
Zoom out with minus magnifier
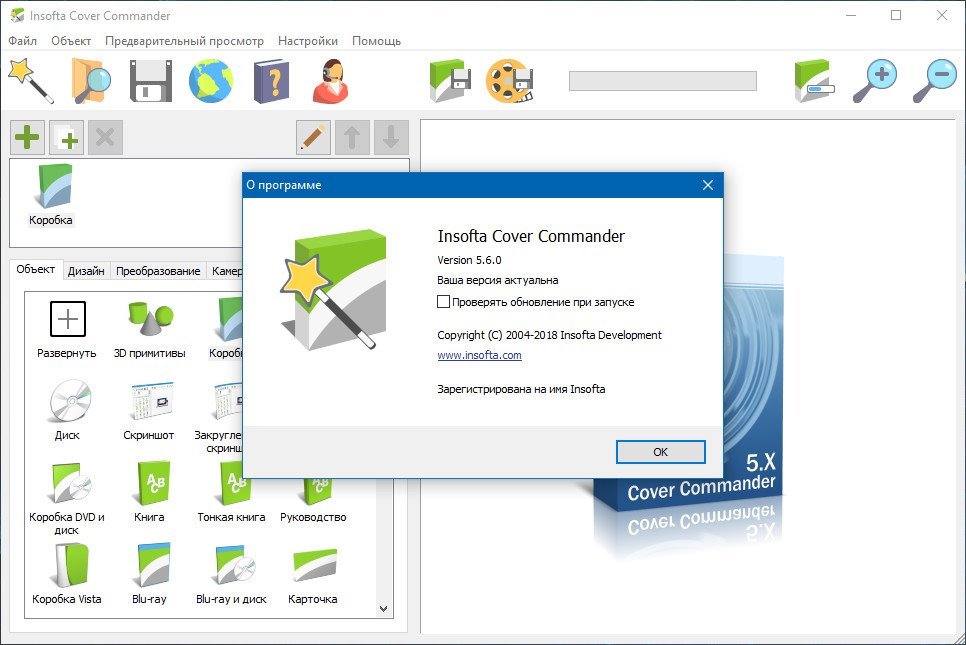[x=934, y=81]
